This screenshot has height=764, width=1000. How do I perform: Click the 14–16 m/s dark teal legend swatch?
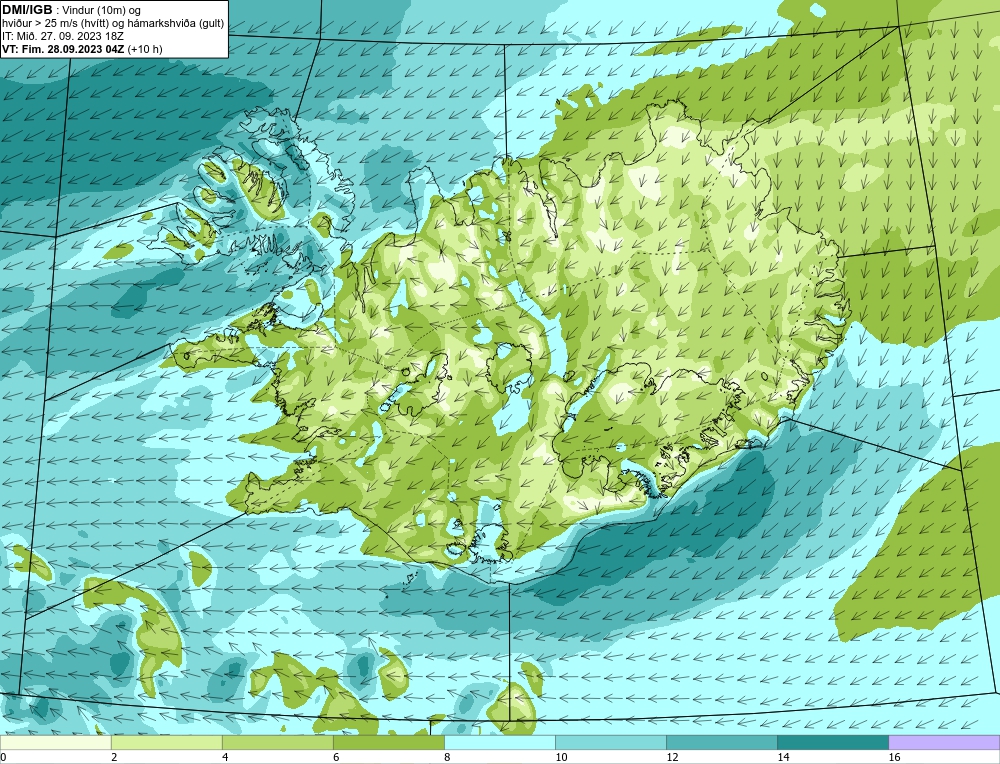(833, 742)
